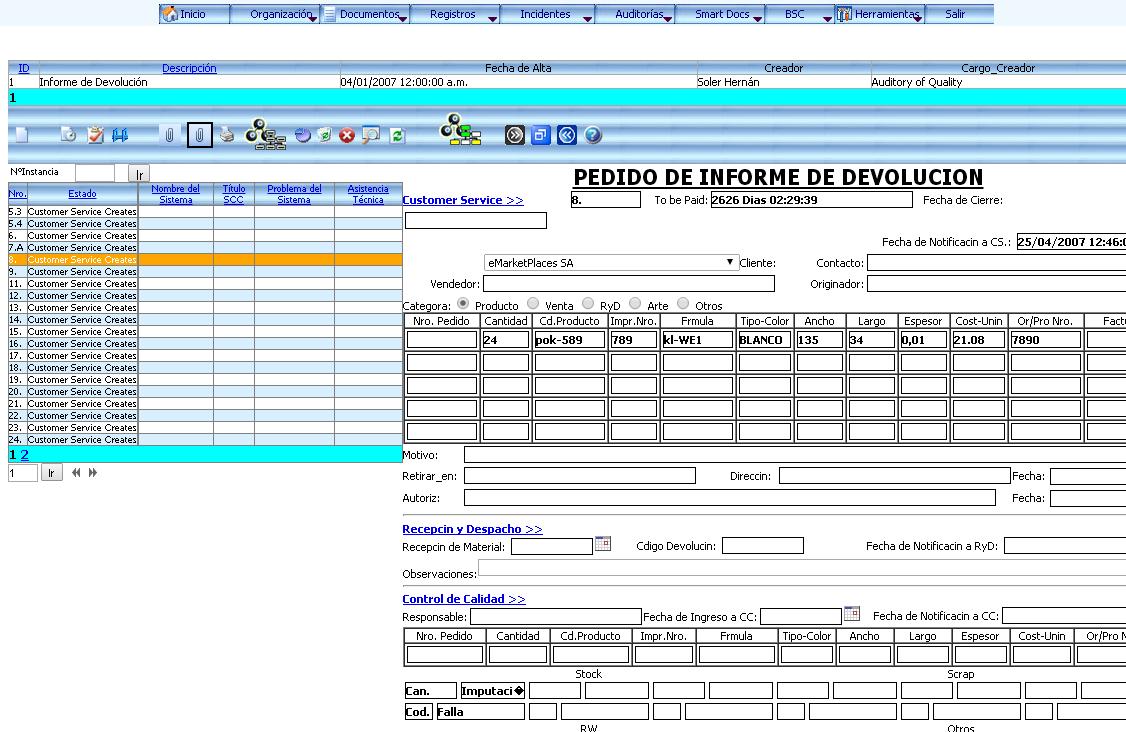Click Salir to exit
Image resolution: width=1126 pixels, height=732 pixels.
[955, 14]
